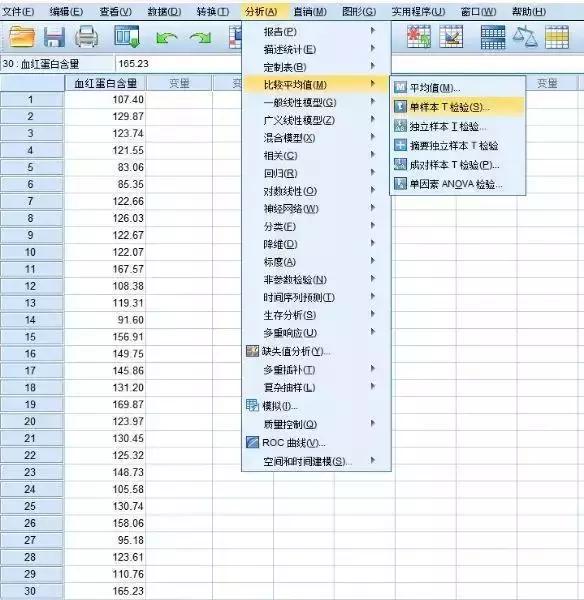Expand the 分类(F) submenu
Image resolution: width=584 pixels, height=600 pixels.
pyautogui.click(x=316, y=227)
